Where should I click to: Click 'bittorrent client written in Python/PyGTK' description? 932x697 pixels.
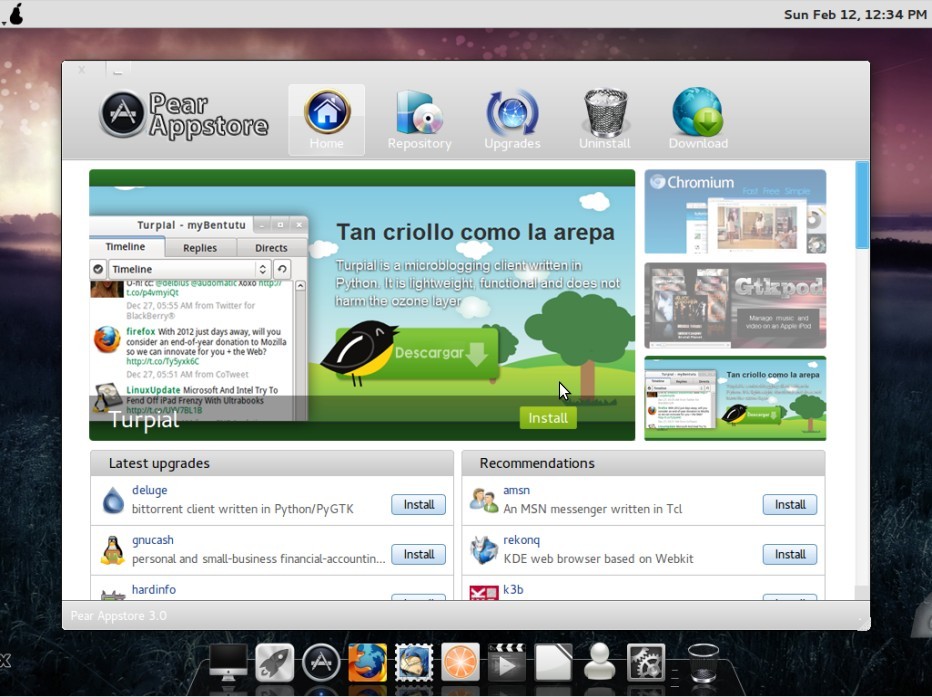coord(243,509)
